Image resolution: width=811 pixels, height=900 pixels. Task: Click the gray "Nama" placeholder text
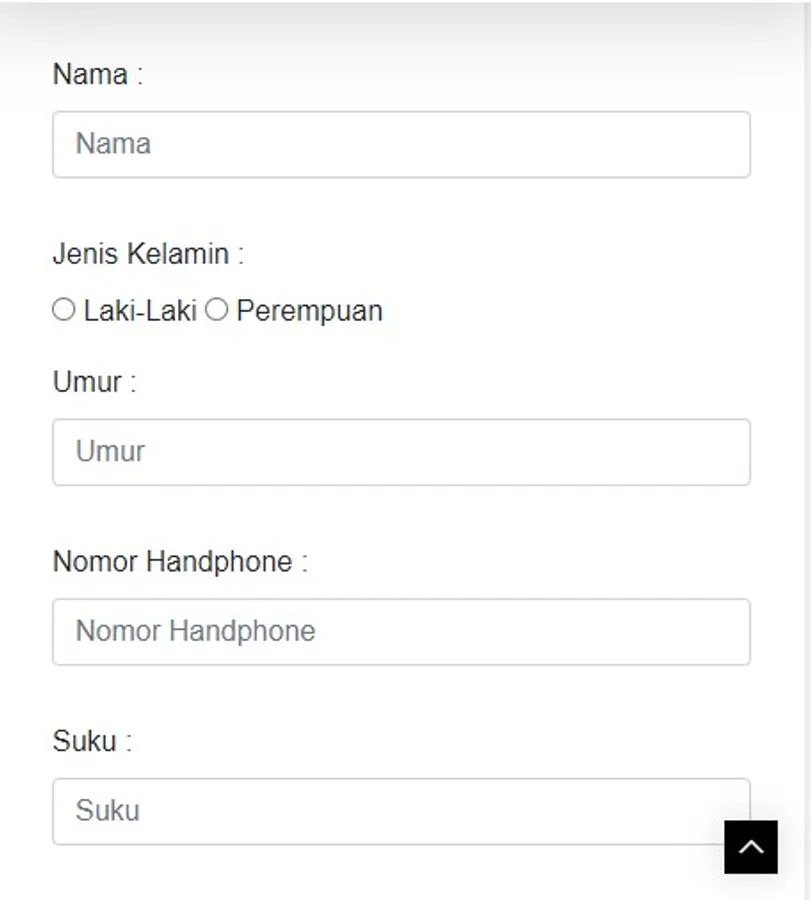click(113, 144)
